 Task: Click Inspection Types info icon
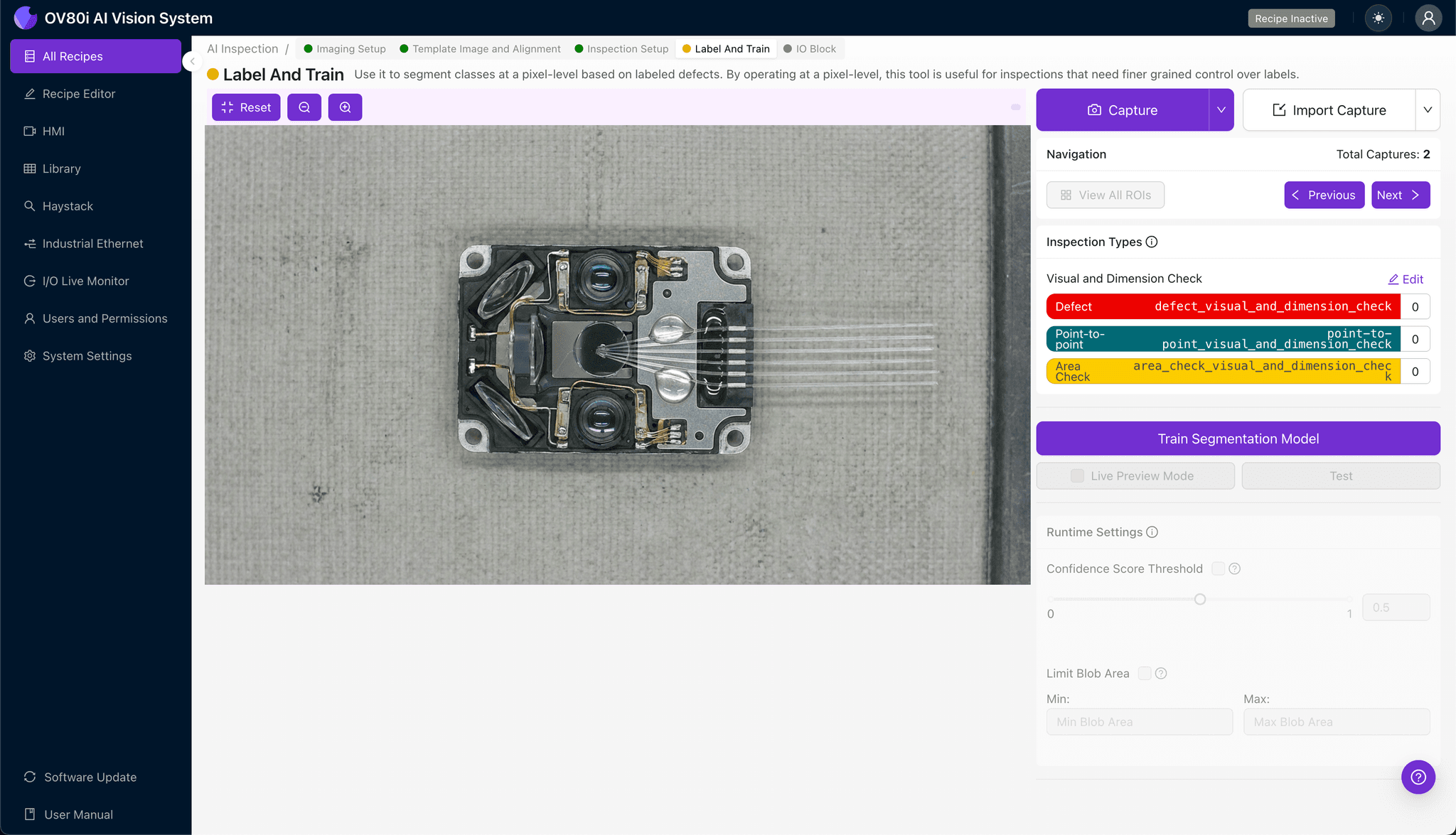click(1152, 242)
